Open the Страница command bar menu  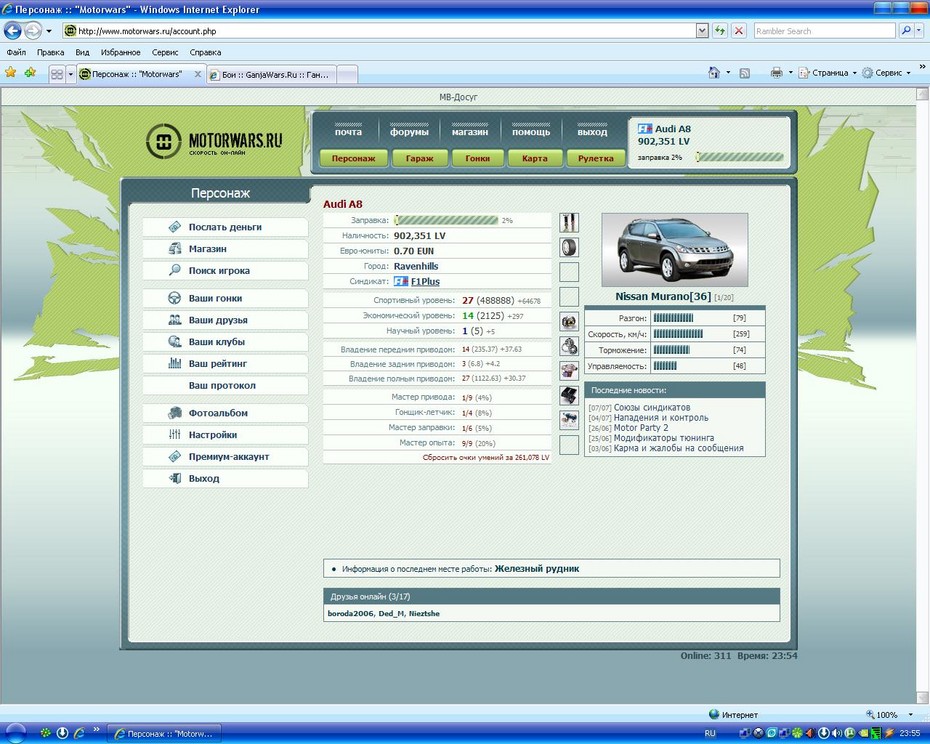pyautogui.click(x=827, y=73)
